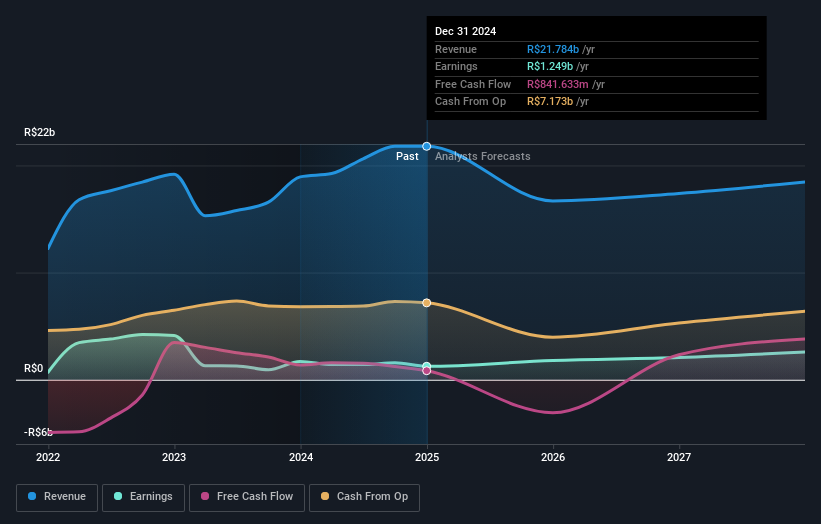Toggle the Revenue legend button

[x=57, y=497]
